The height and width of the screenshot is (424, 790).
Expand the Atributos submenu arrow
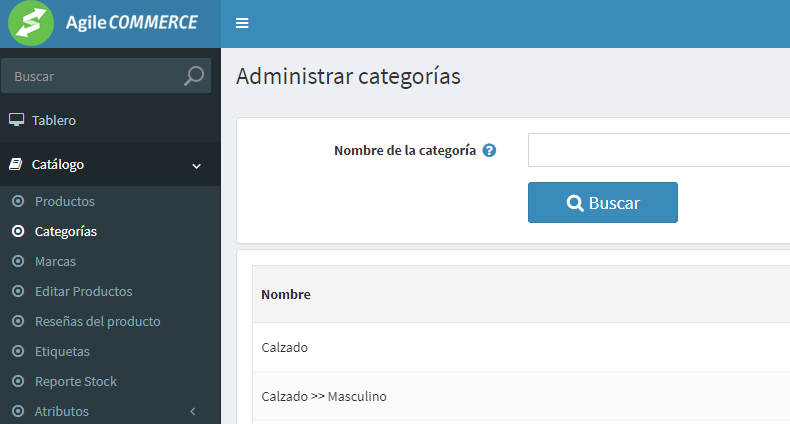point(193,411)
